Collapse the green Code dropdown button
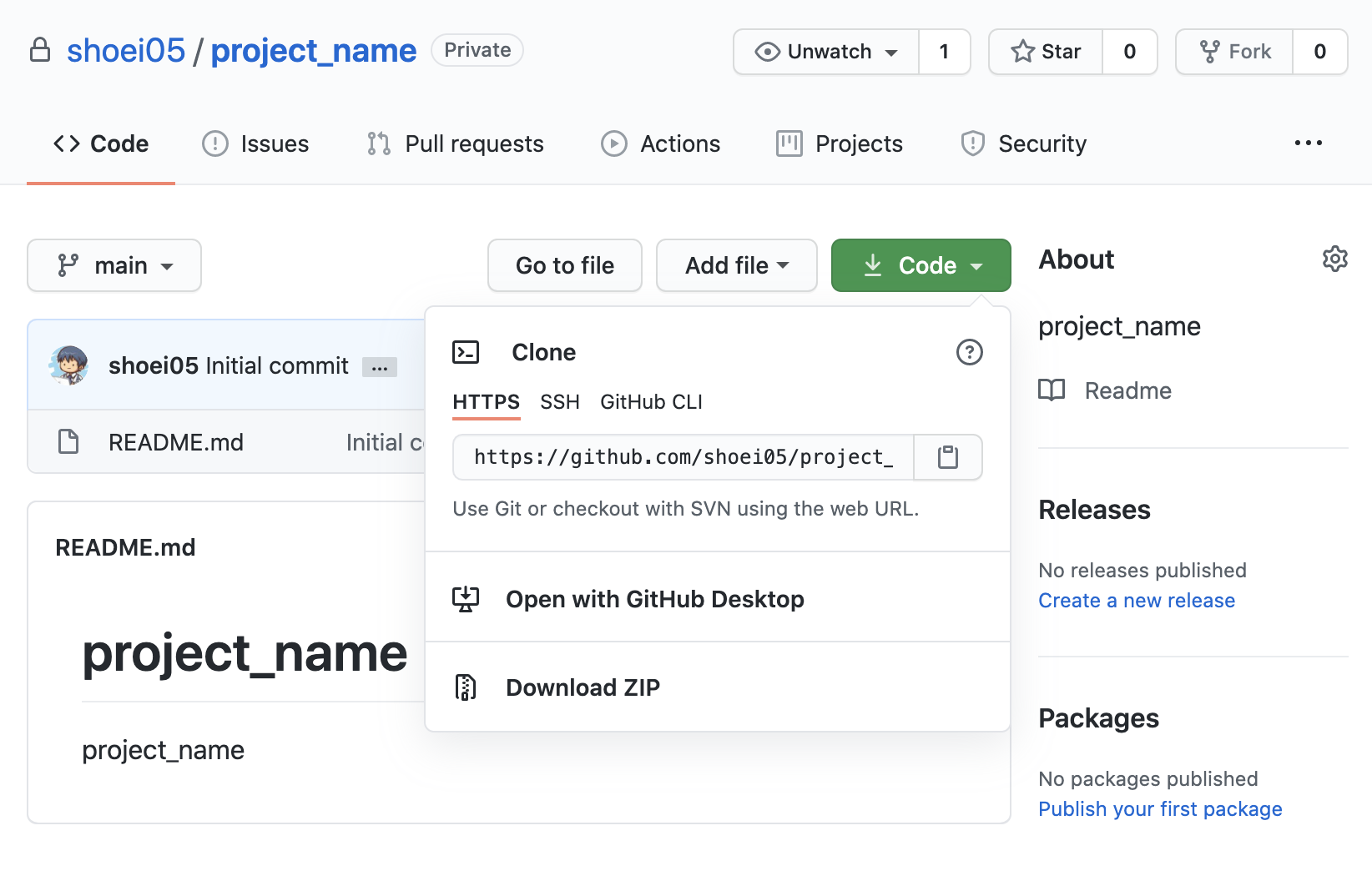Image resolution: width=1372 pixels, height=881 pixels. coord(921,265)
